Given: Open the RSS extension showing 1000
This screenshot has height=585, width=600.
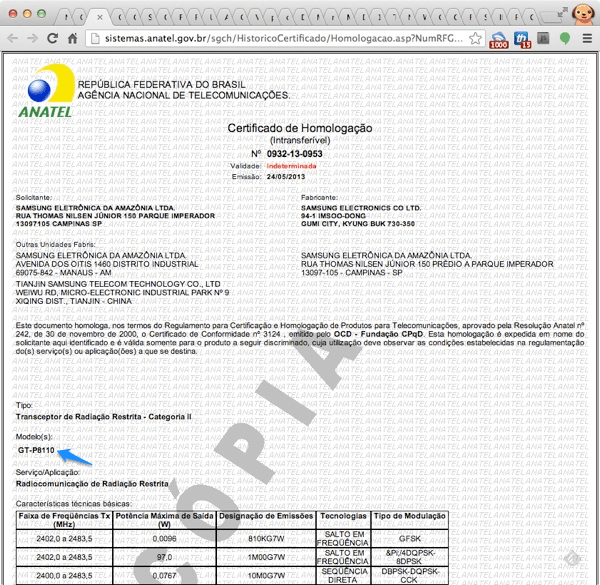Looking at the screenshot, I should point(499,40).
